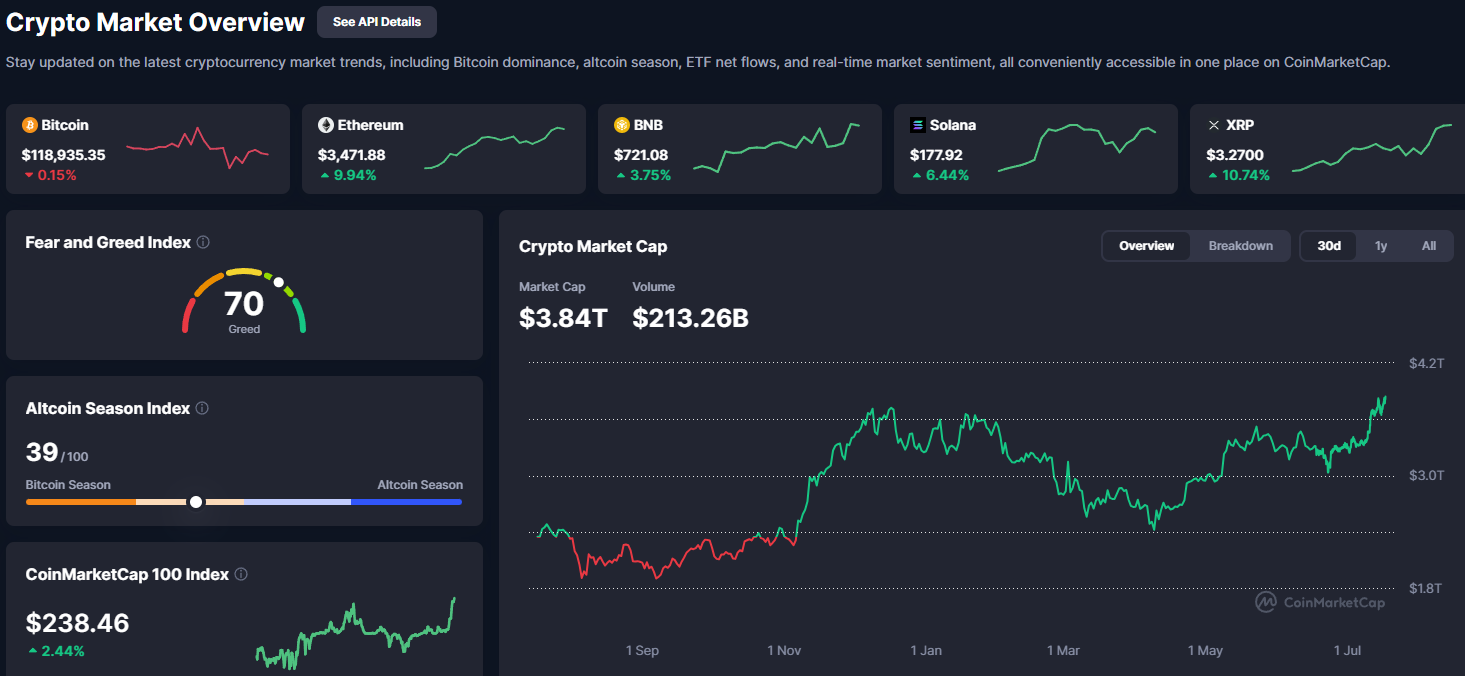Open Altcoin Season Index info icon
The height and width of the screenshot is (676, 1465).
click(202, 408)
